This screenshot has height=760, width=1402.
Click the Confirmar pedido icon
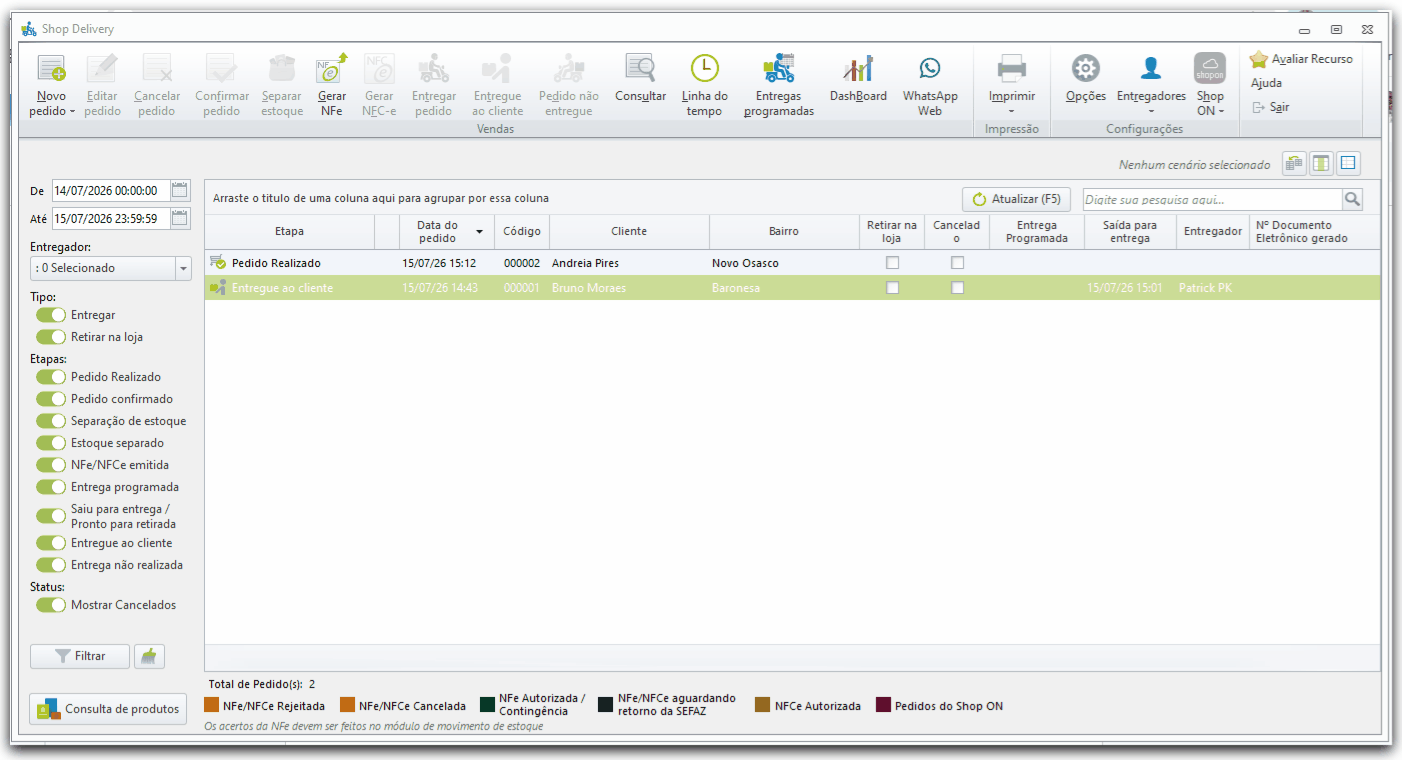coord(222,68)
